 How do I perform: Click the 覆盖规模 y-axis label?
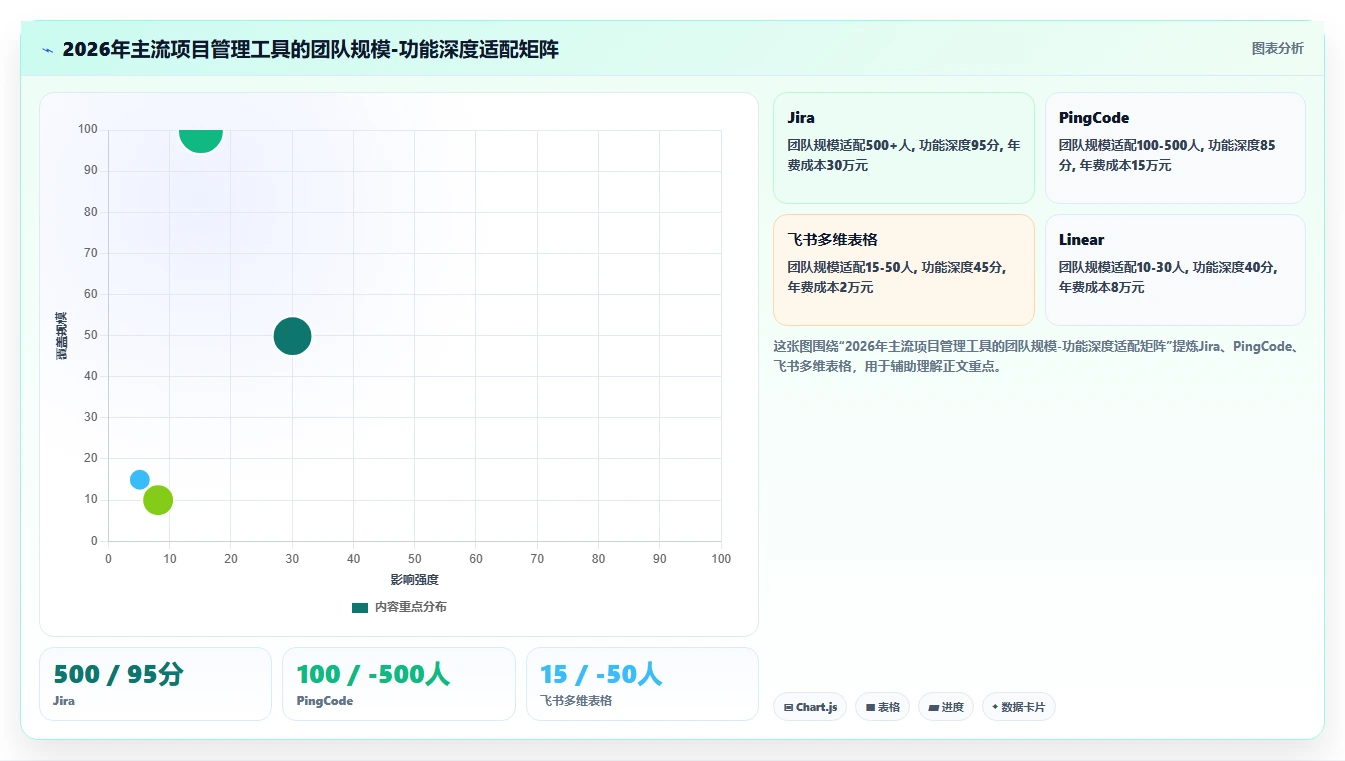pos(62,336)
